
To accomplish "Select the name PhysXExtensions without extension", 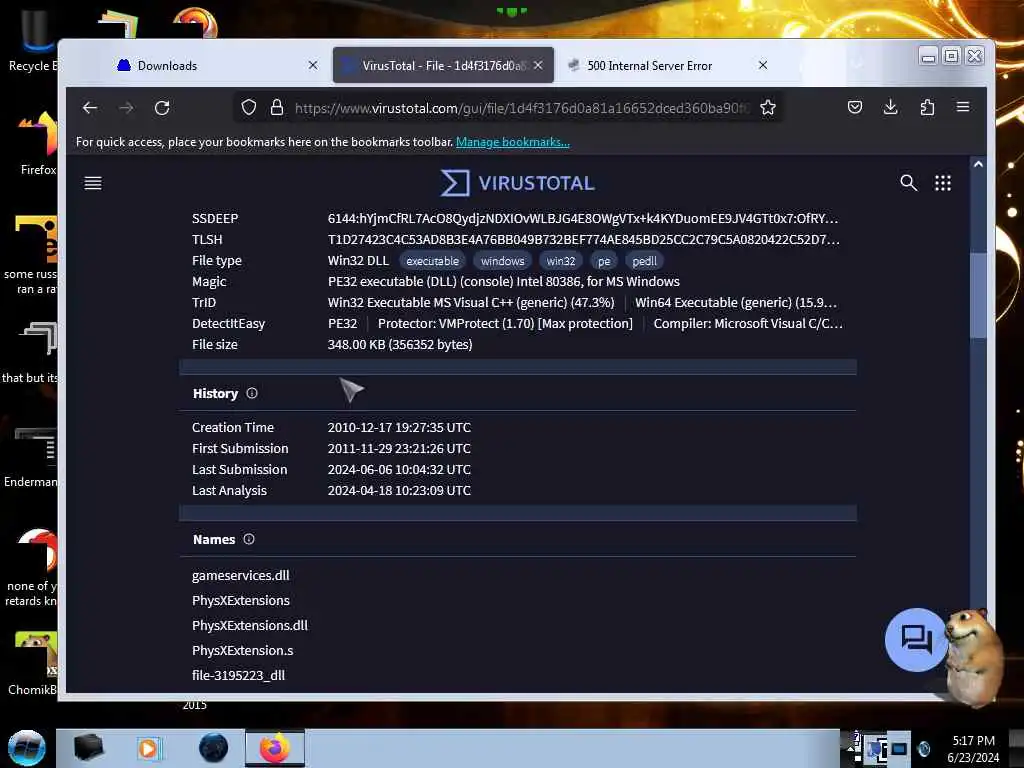I will (240, 601).
